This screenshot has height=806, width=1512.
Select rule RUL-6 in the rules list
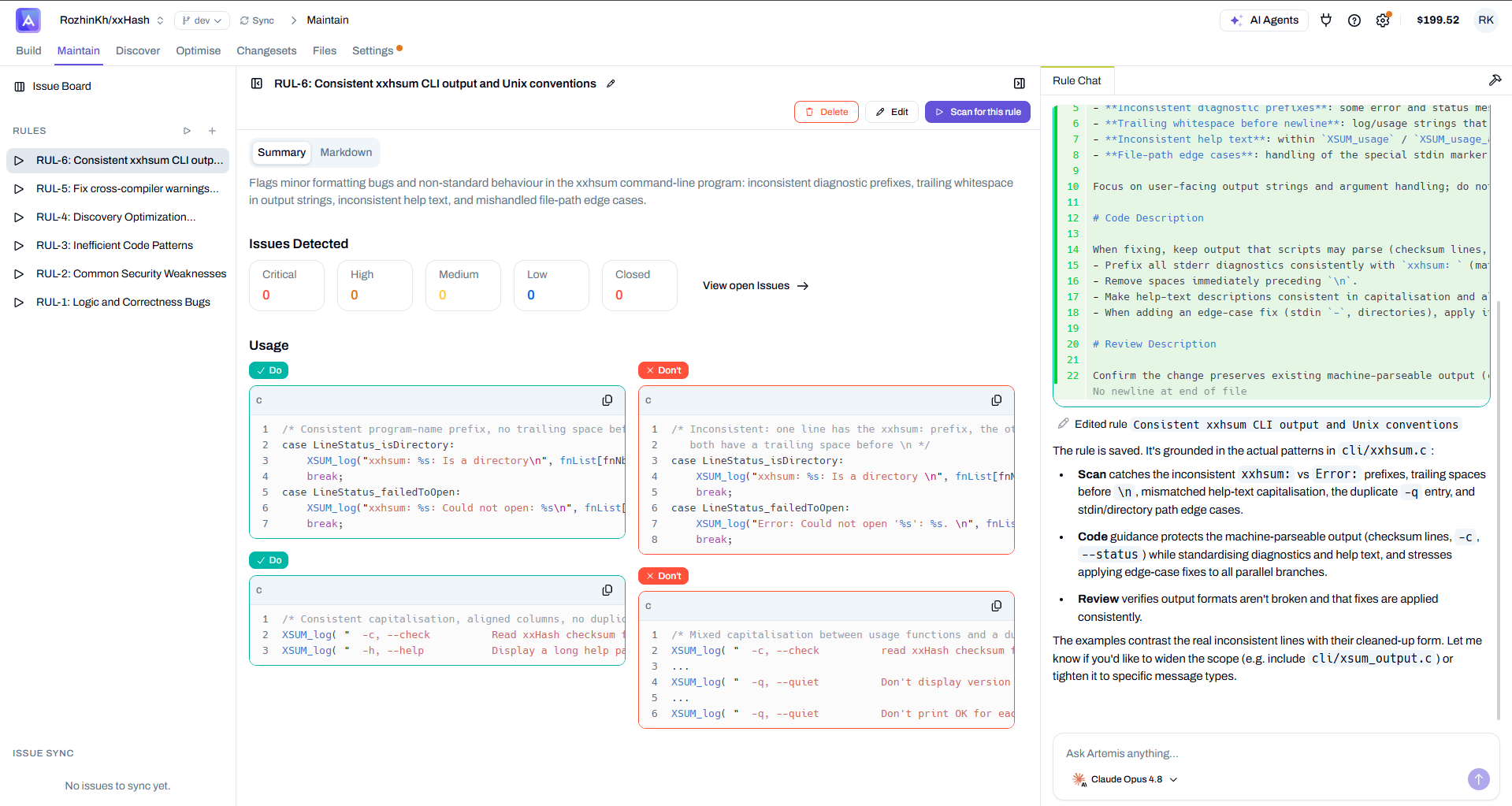click(x=118, y=160)
